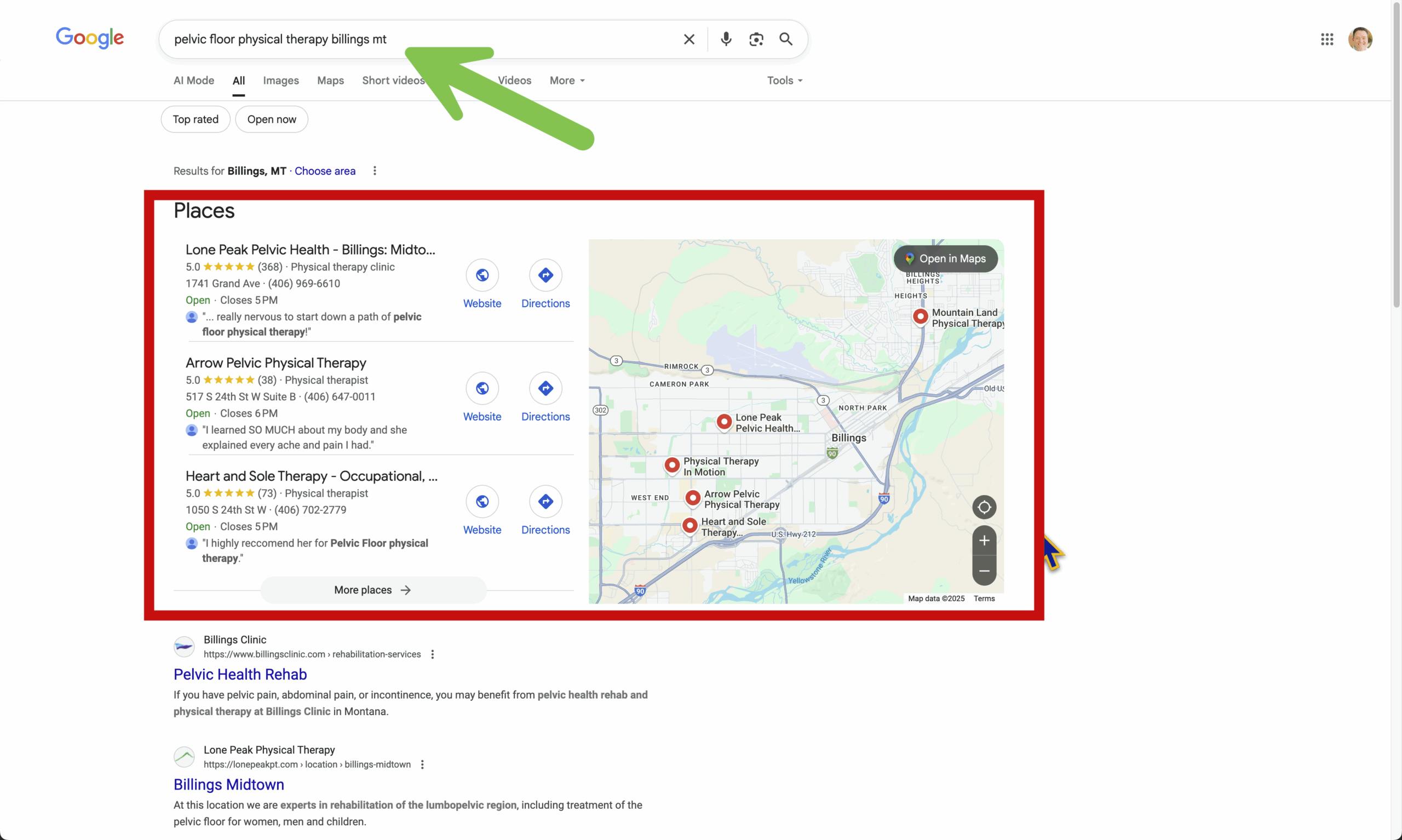
Task: Click the magnifying glass search icon
Action: pyautogui.click(x=786, y=39)
